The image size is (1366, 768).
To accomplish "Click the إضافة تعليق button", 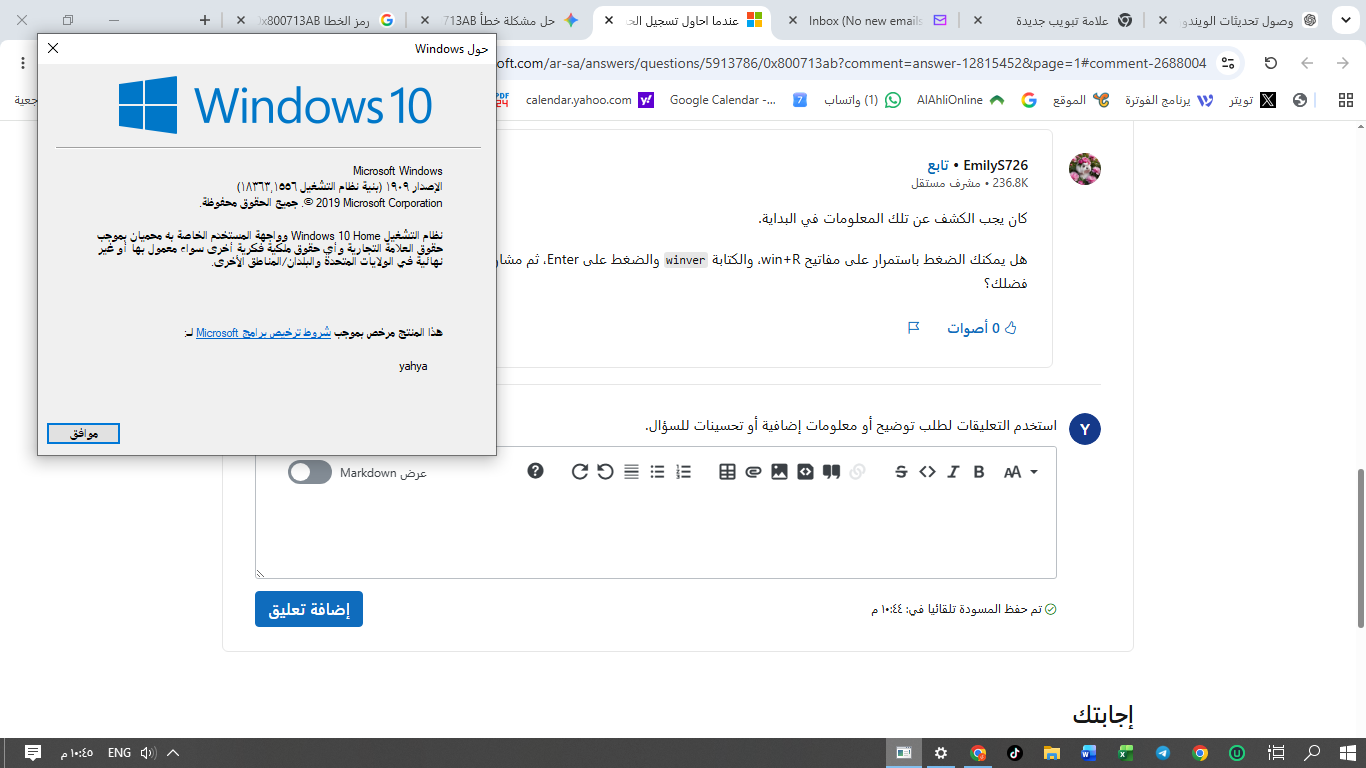I will [x=309, y=609].
